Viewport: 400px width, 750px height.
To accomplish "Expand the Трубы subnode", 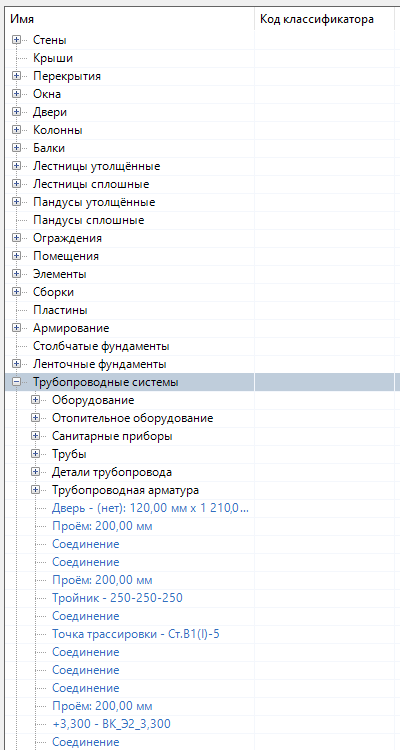I will 35,454.
